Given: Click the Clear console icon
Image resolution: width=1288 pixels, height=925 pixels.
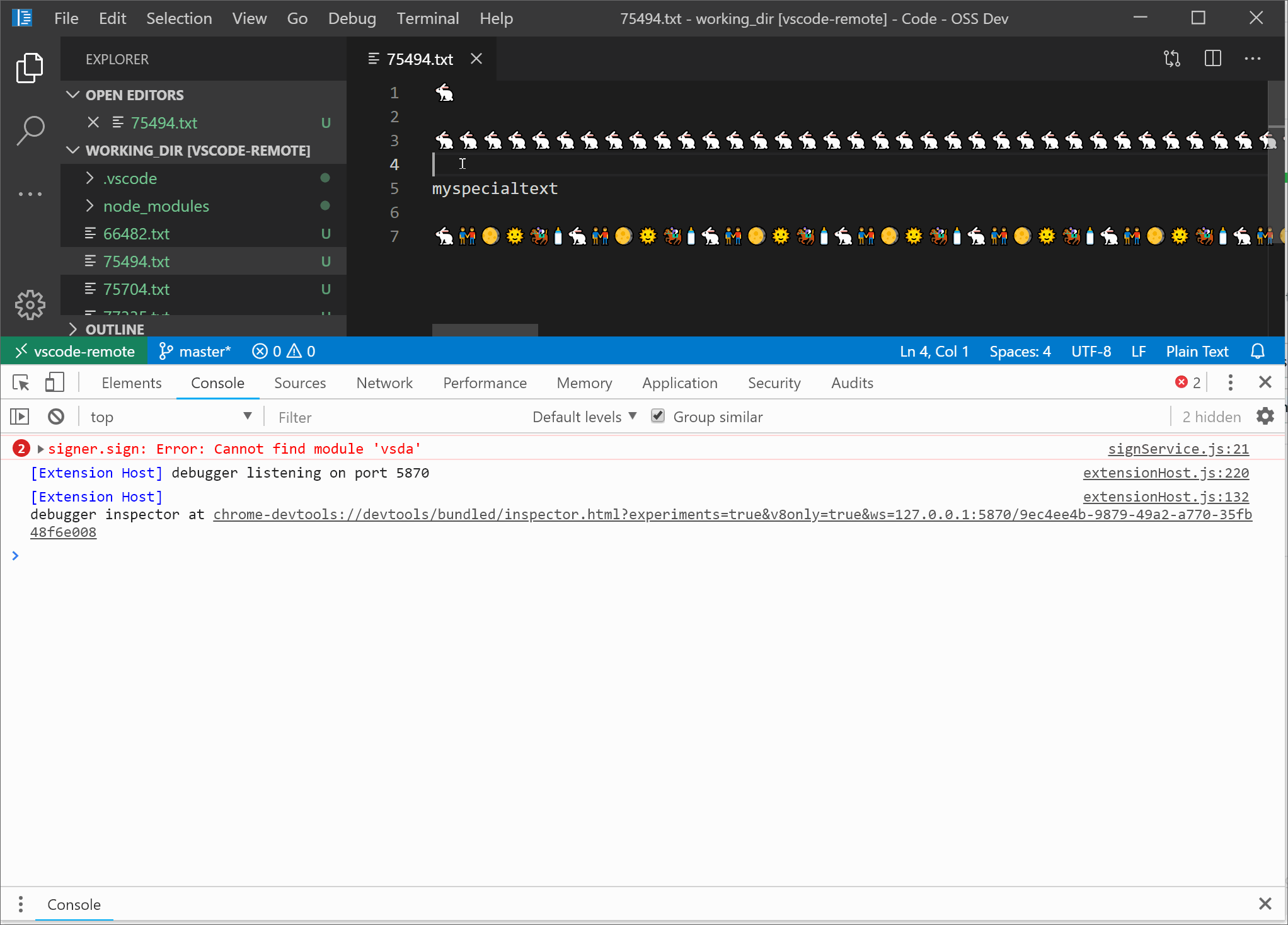Looking at the screenshot, I should (56, 417).
